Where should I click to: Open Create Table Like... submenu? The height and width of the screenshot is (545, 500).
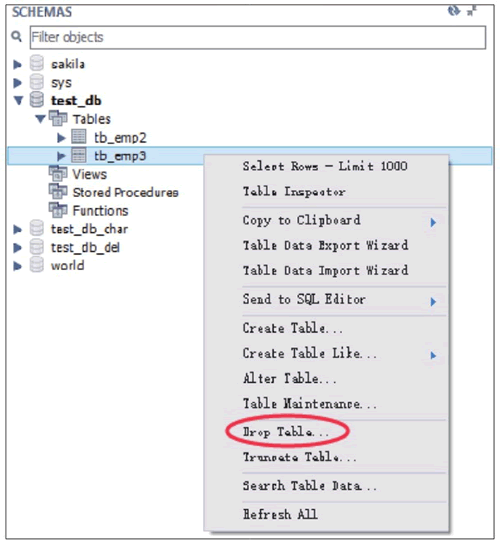pos(326,353)
